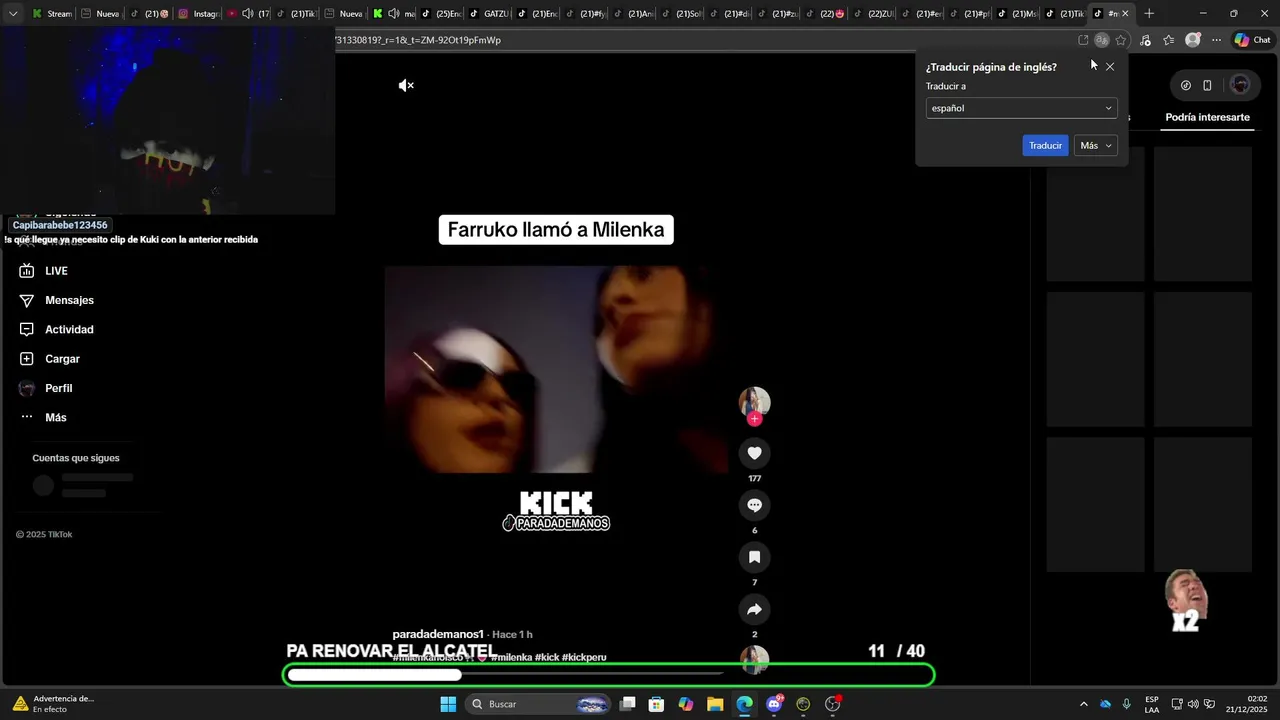The height and width of the screenshot is (720, 1280).
Task: Add page to favorites star icon
Action: coord(1121,40)
